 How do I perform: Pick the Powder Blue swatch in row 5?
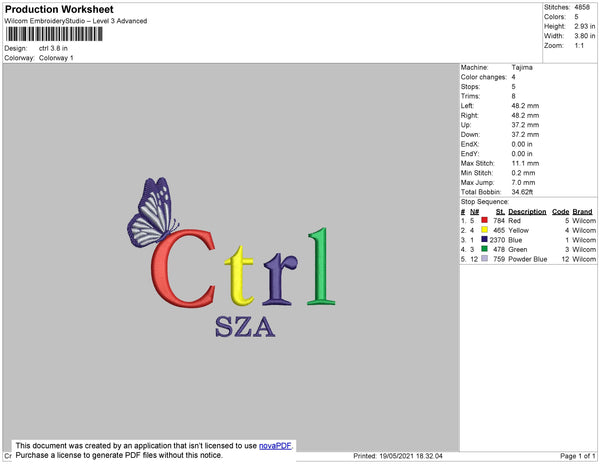click(x=484, y=259)
